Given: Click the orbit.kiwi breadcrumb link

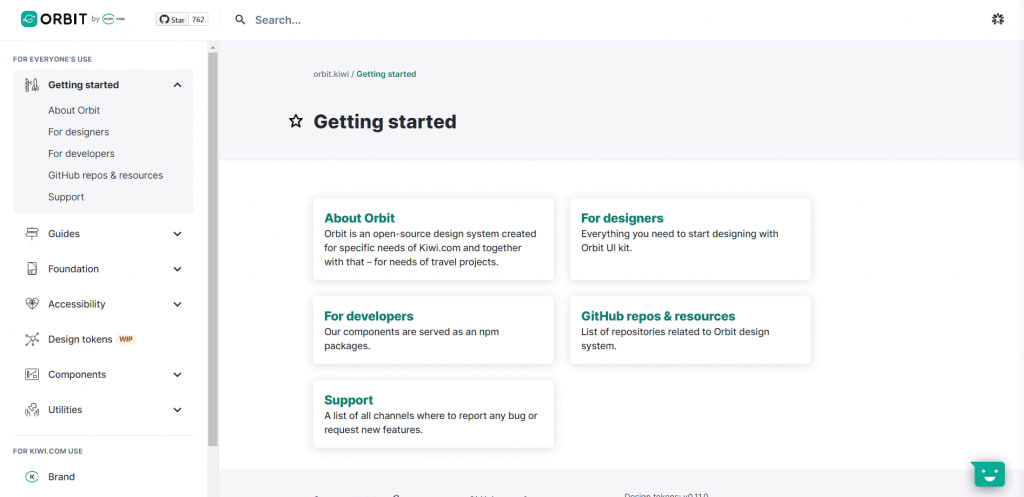Looking at the screenshot, I should [x=331, y=74].
